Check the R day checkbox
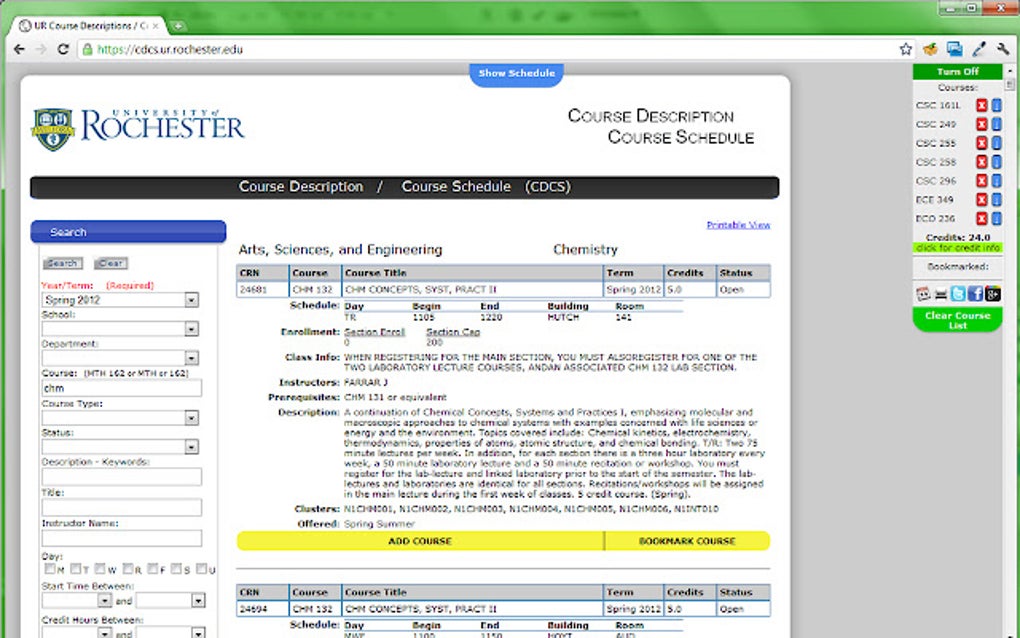The width and height of the screenshot is (1020, 638). coord(128,568)
